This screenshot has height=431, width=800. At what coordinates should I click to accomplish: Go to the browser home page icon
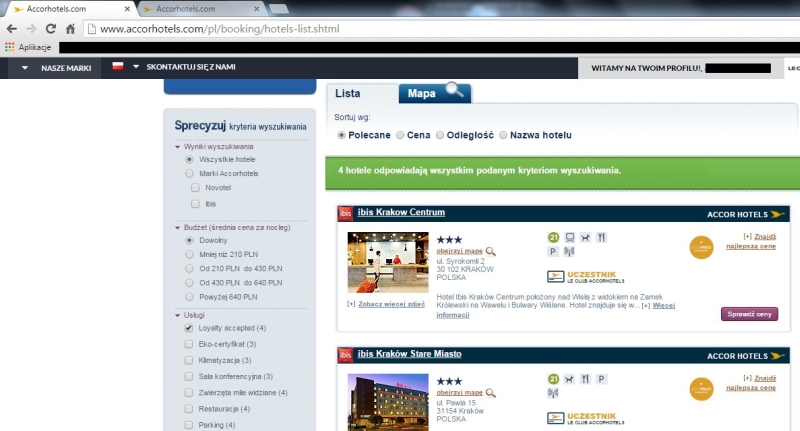coord(70,29)
